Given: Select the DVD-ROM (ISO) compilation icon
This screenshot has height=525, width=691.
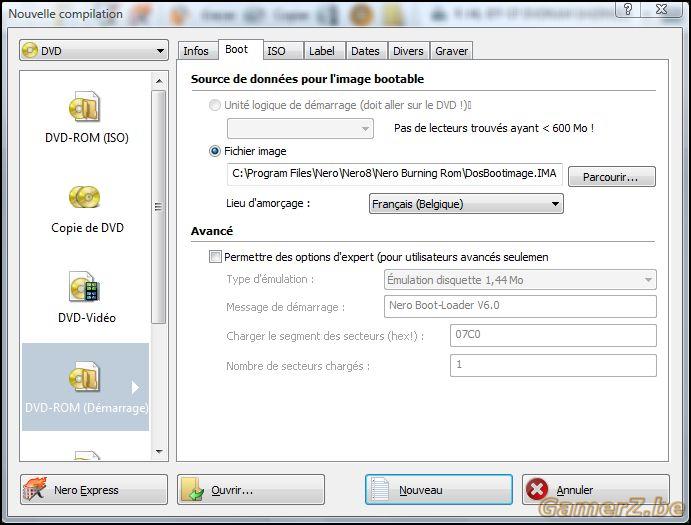Looking at the screenshot, I should (x=85, y=107).
